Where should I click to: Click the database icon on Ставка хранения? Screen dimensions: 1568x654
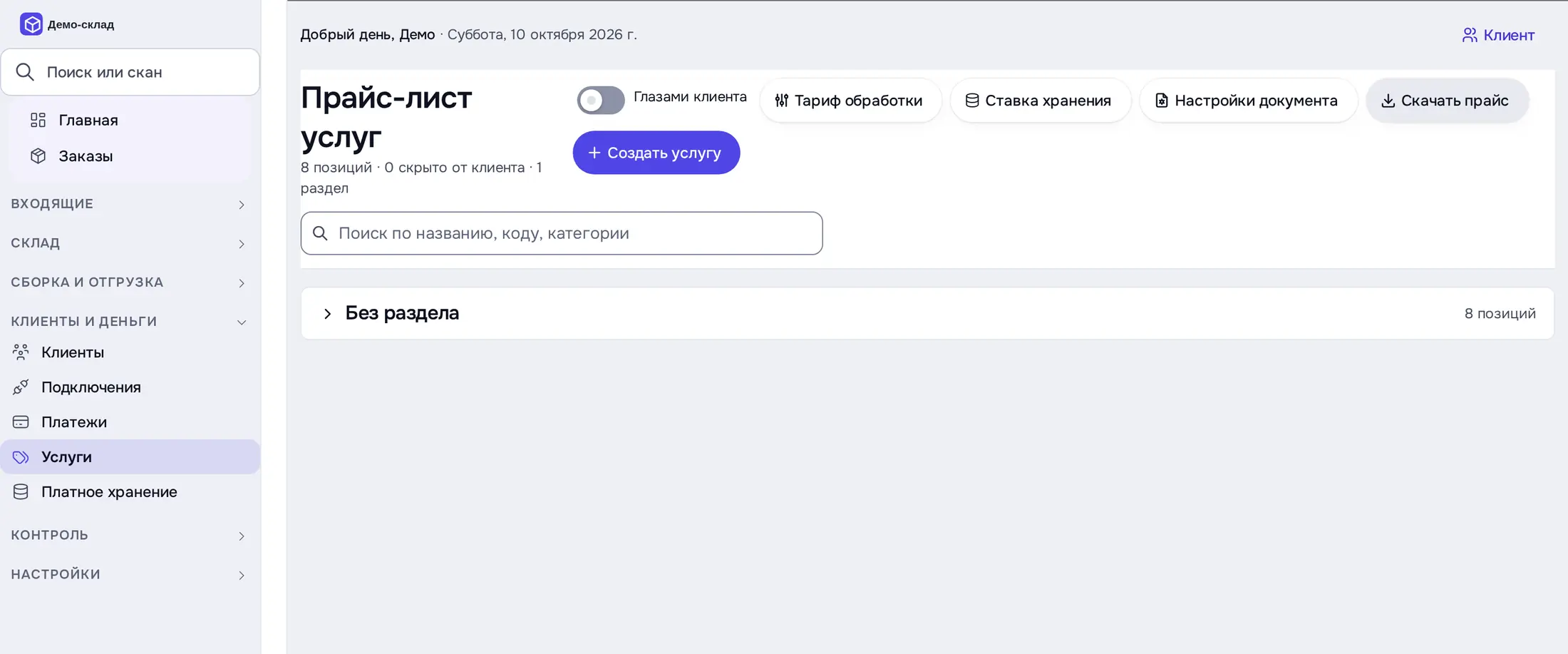point(972,101)
